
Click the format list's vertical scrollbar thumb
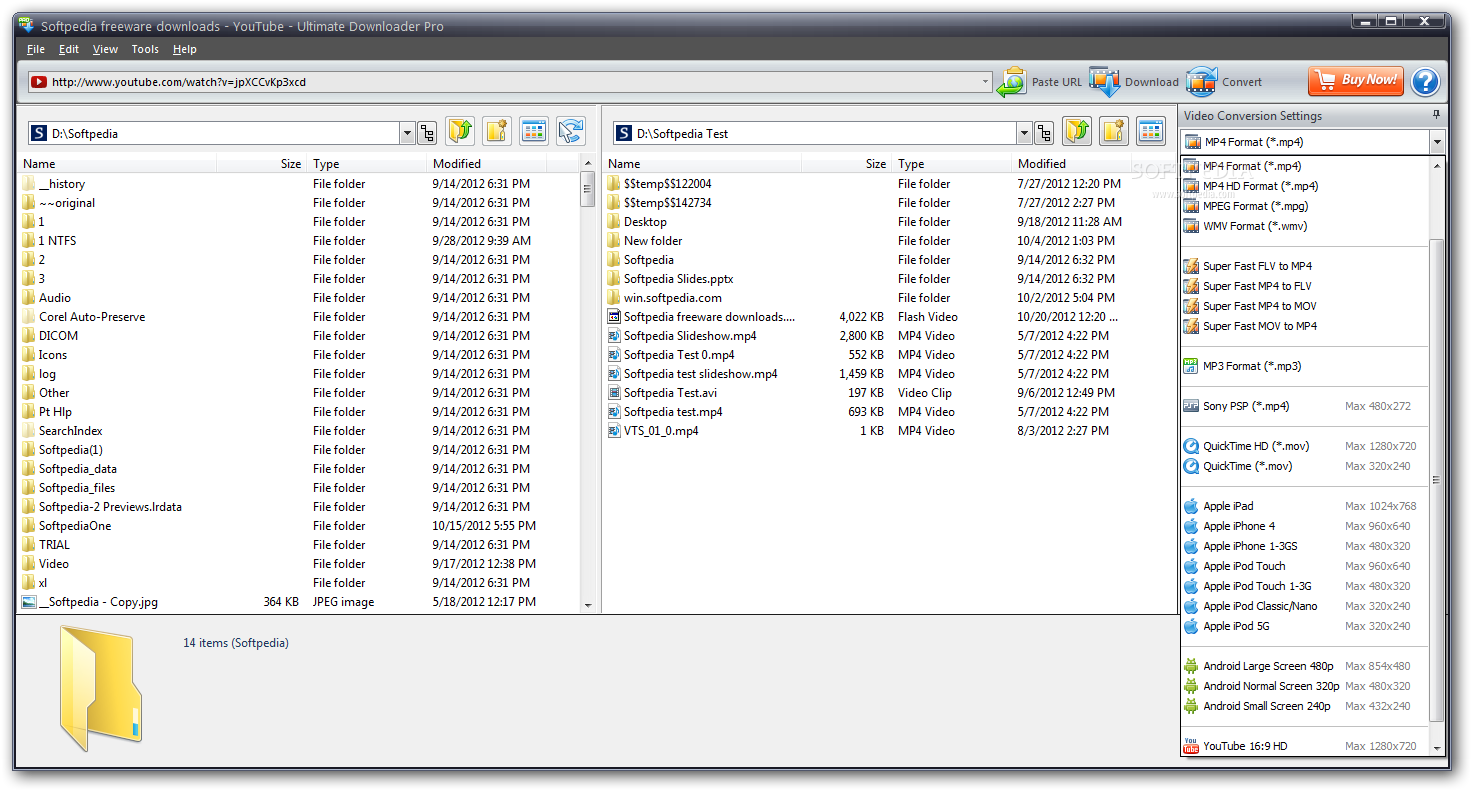pos(1437,480)
